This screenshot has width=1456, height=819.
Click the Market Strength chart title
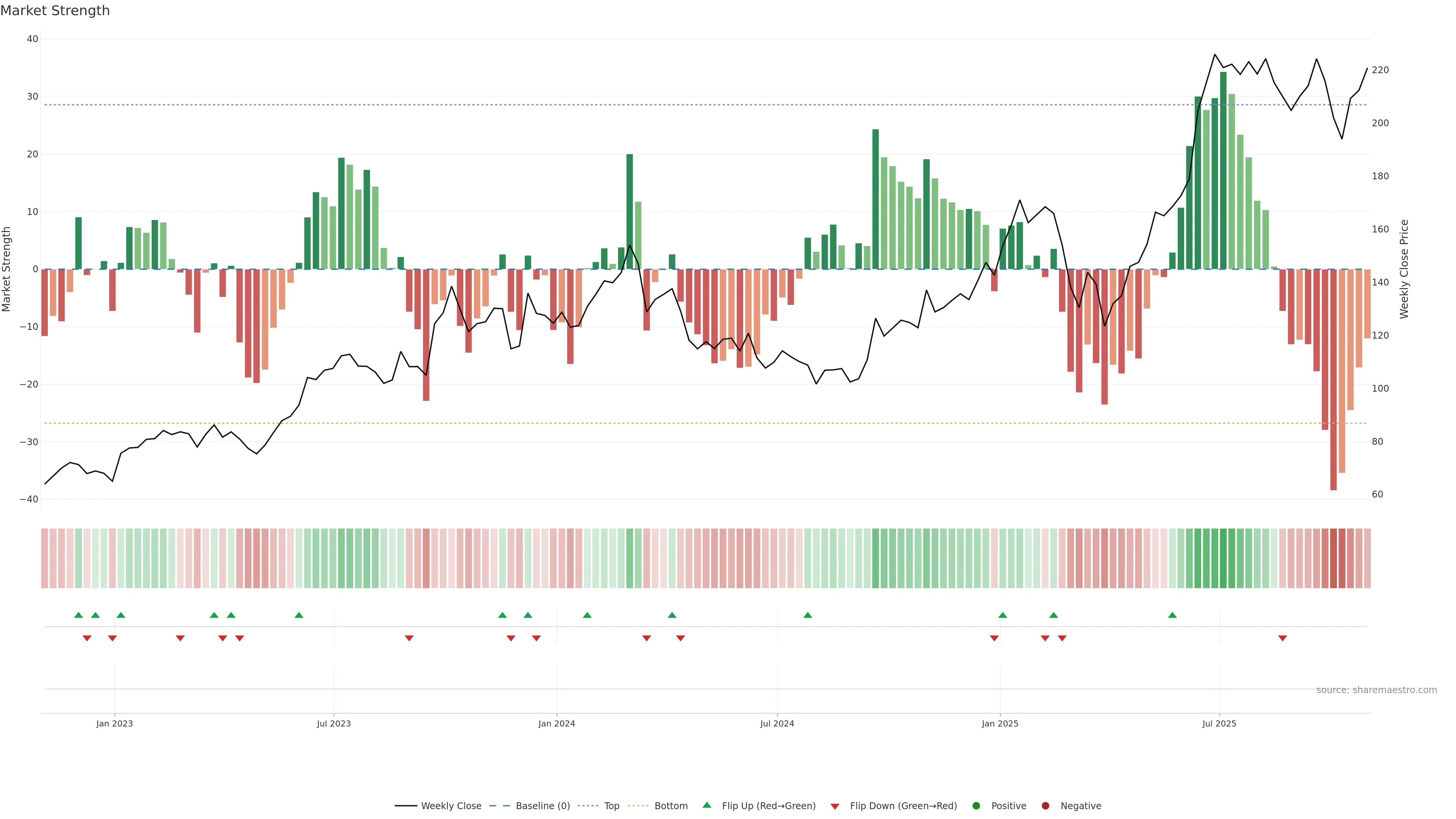click(55, 11)
